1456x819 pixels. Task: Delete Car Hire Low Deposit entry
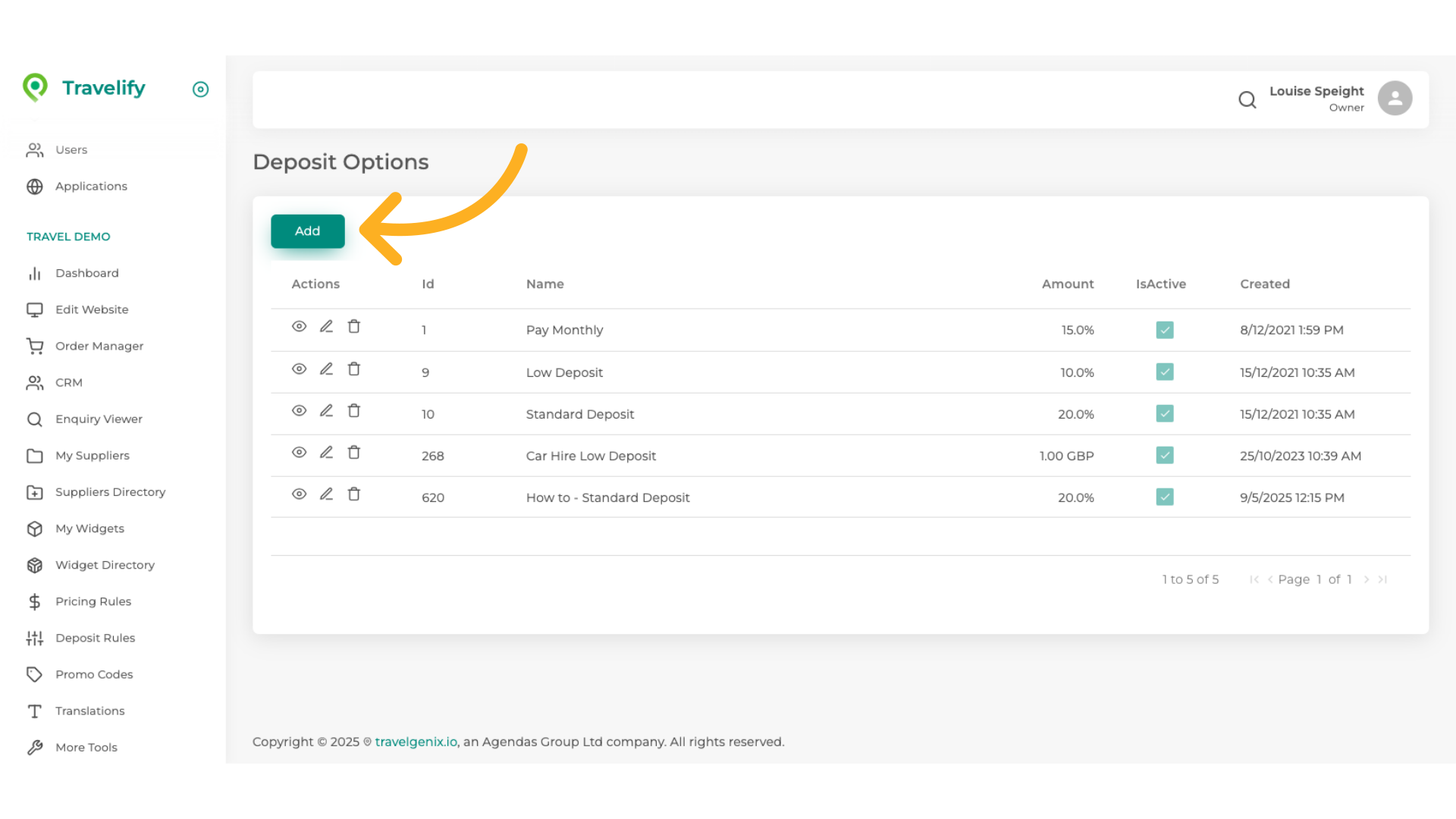point(354,453)
